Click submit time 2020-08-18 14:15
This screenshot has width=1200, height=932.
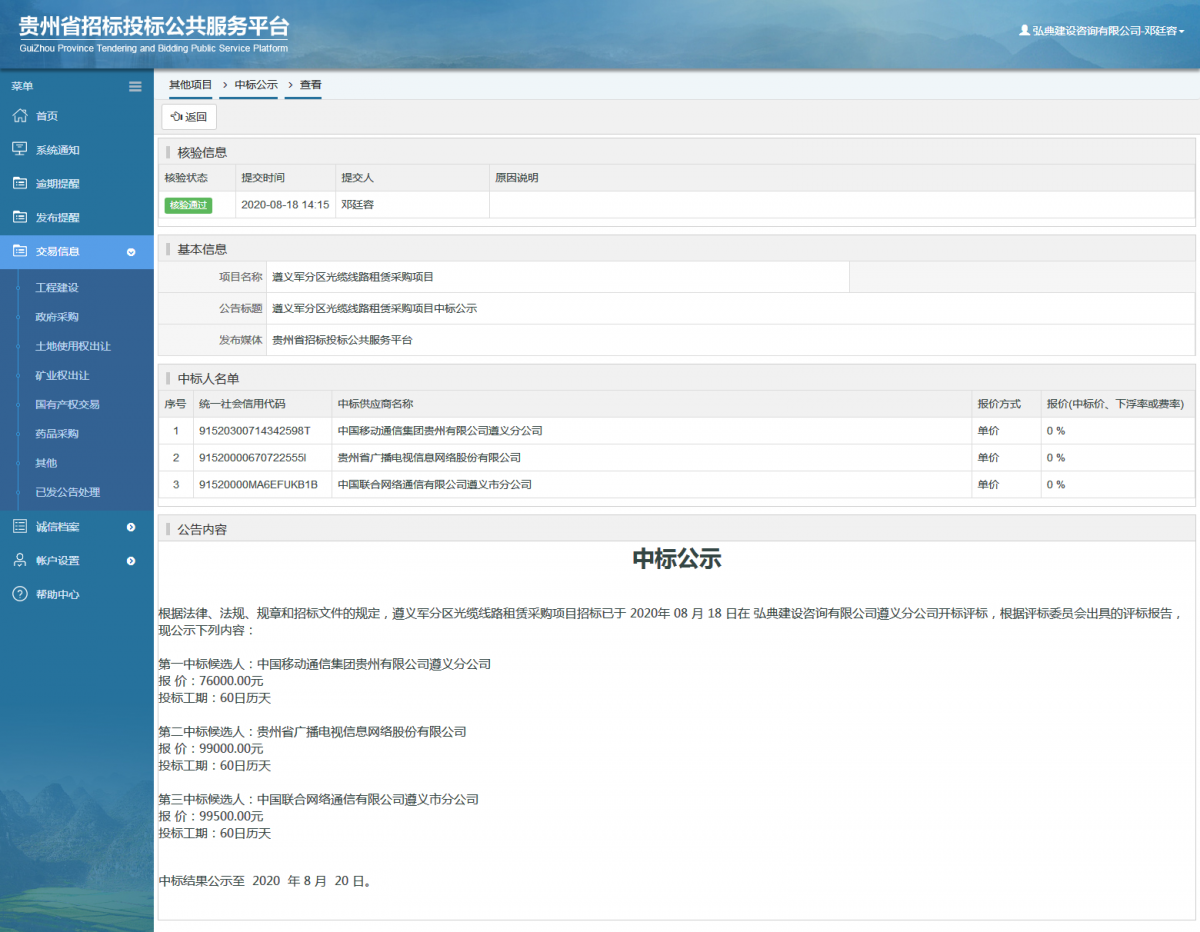[x=285, y=205]
